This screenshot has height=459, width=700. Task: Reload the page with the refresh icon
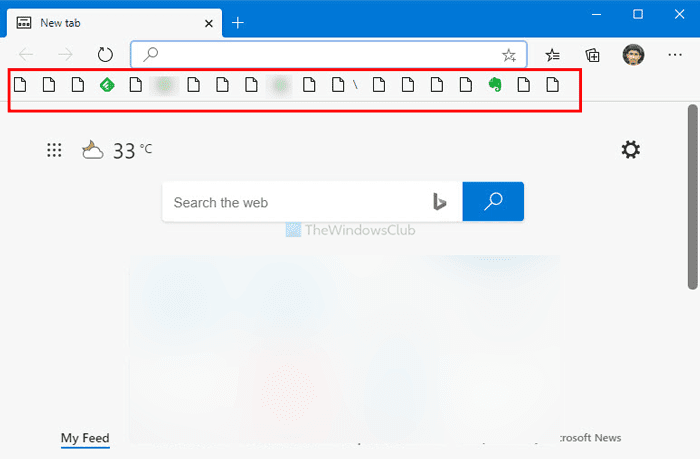105,54
